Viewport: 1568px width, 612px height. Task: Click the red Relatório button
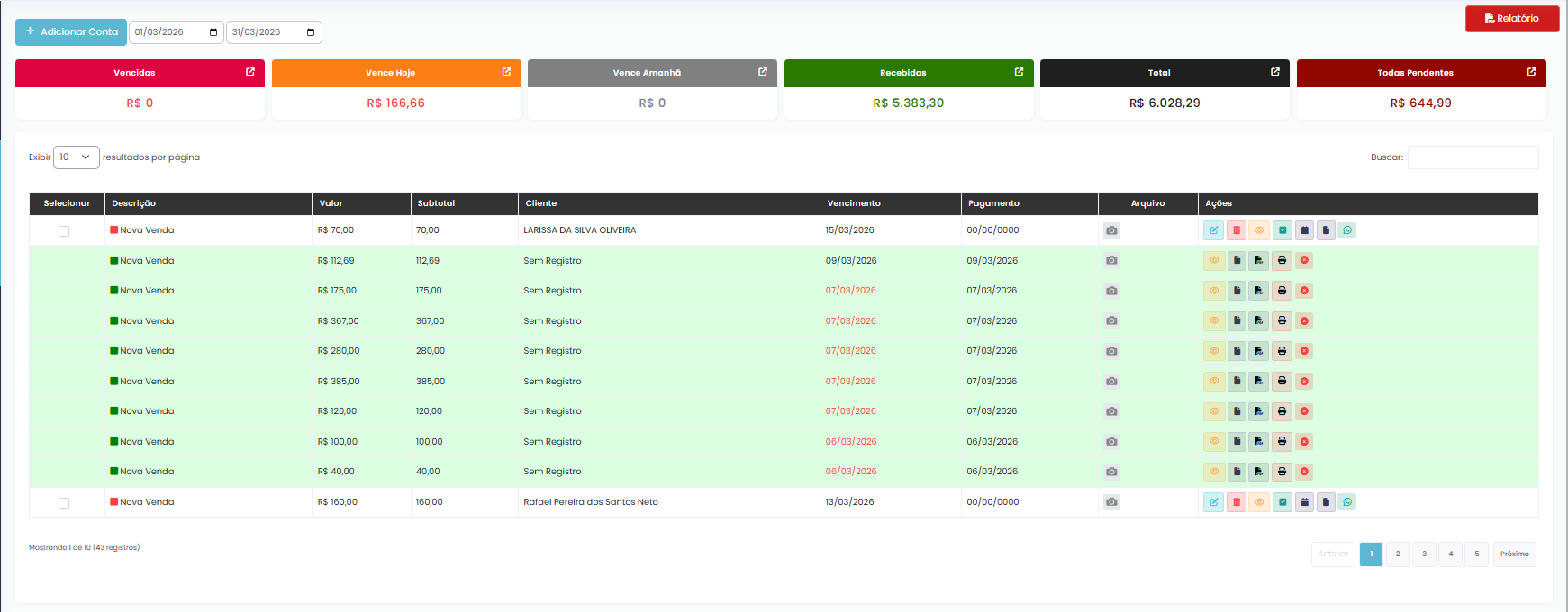[x=1511, y=18]
